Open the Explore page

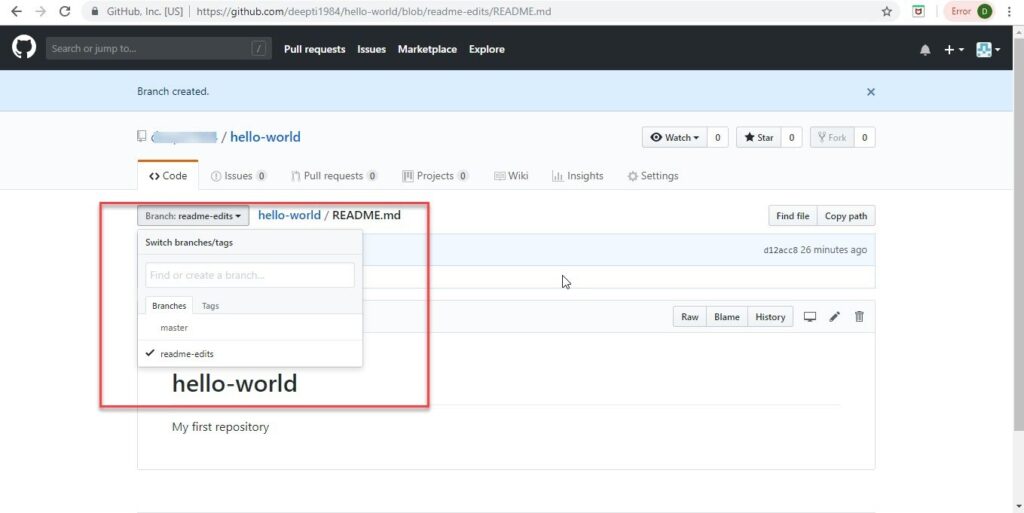[487, 49]
